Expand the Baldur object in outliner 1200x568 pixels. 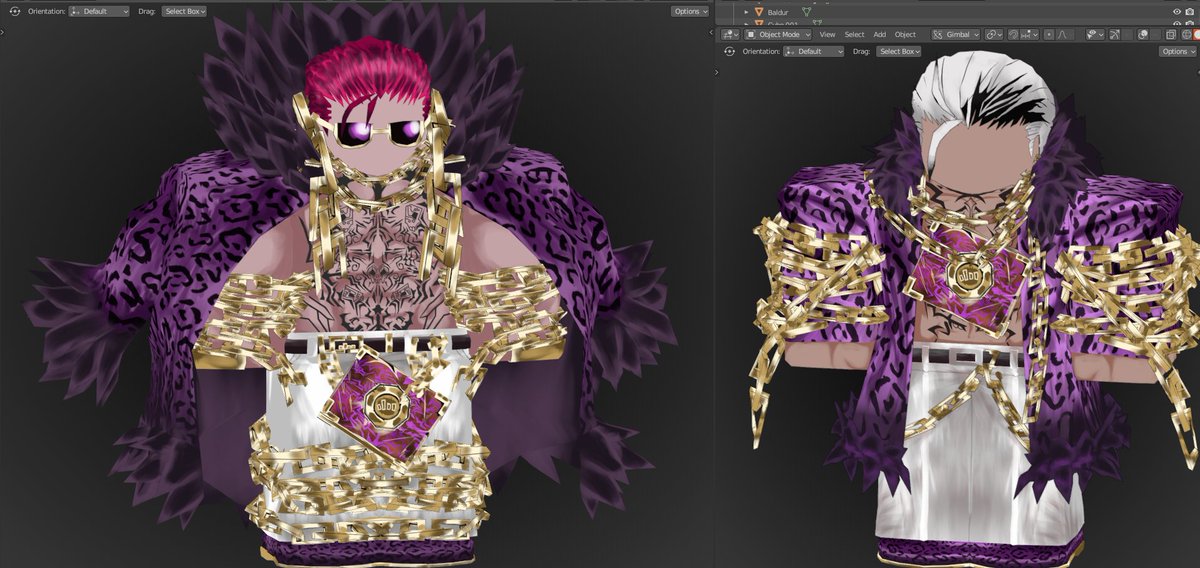[x=745, y=11]
